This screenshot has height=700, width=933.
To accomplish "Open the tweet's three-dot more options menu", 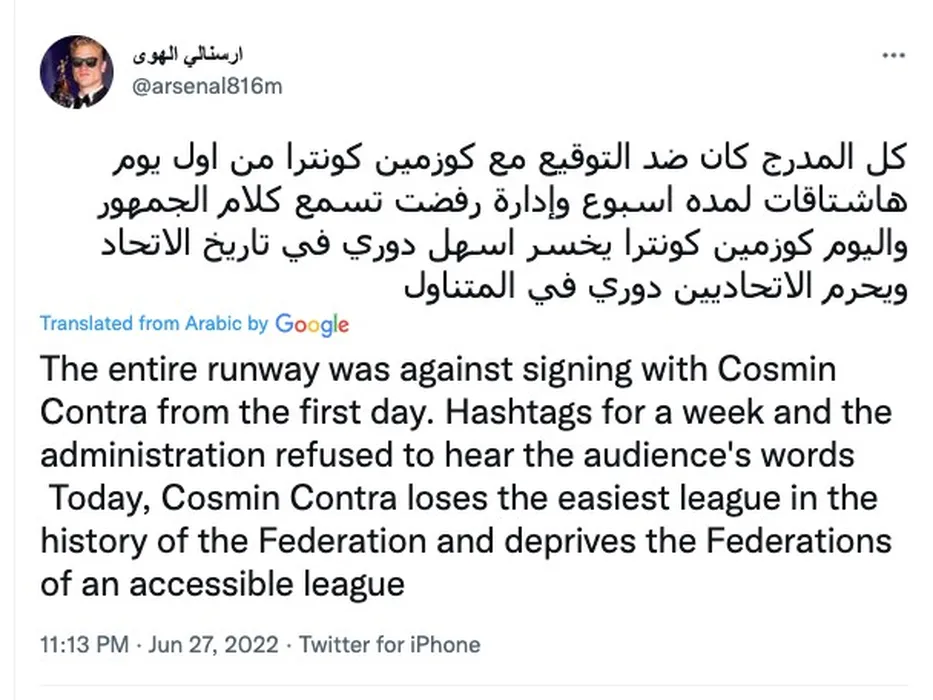I will point(889,54).
